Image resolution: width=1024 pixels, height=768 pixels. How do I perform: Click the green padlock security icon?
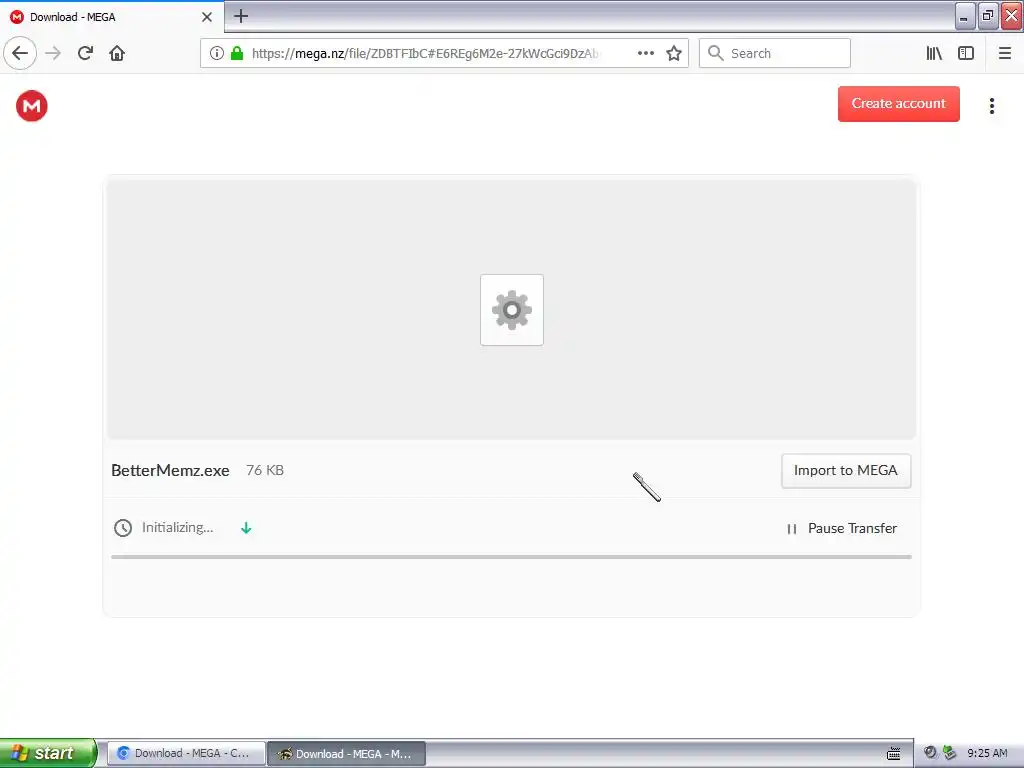coord(237,53)
